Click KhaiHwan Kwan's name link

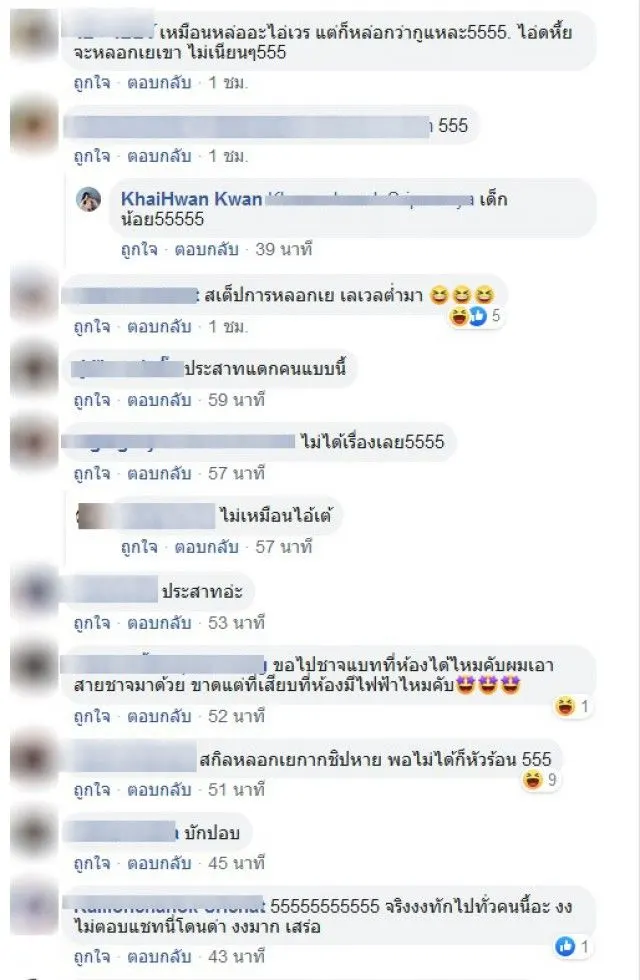click(x=191, y=199)
